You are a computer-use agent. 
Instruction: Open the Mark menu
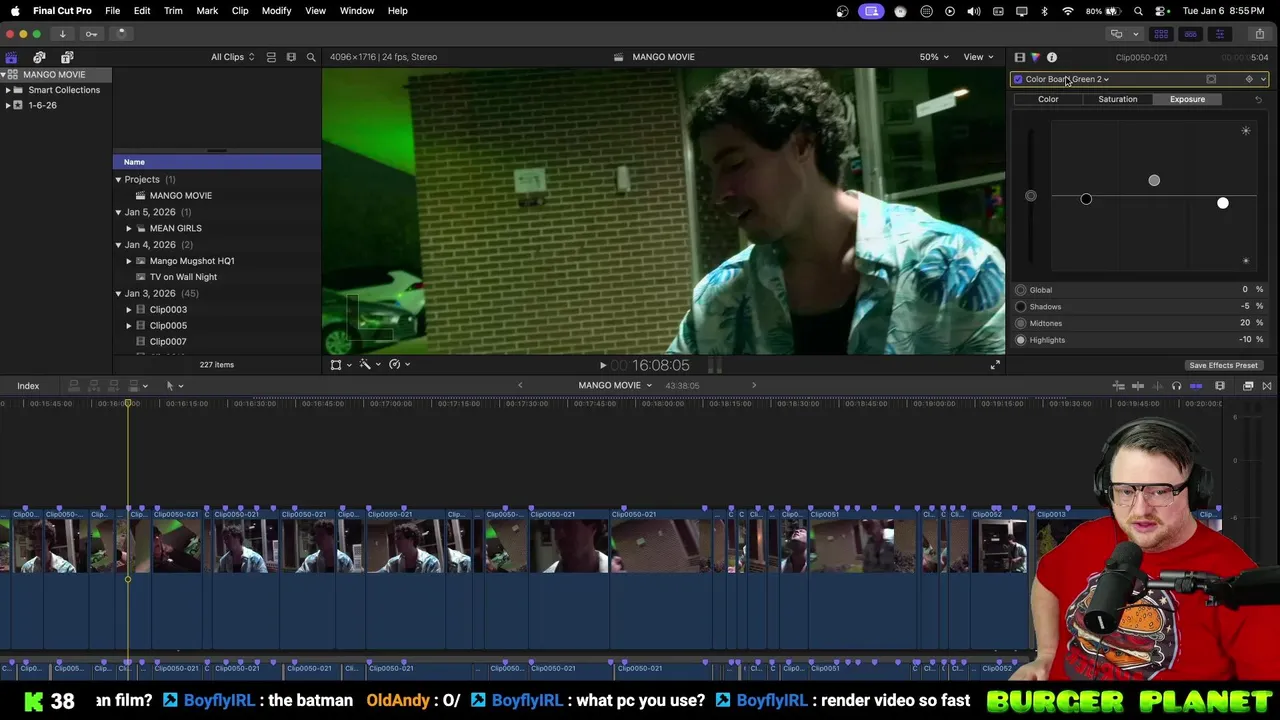pyautogui.click(x=207, y=11)
